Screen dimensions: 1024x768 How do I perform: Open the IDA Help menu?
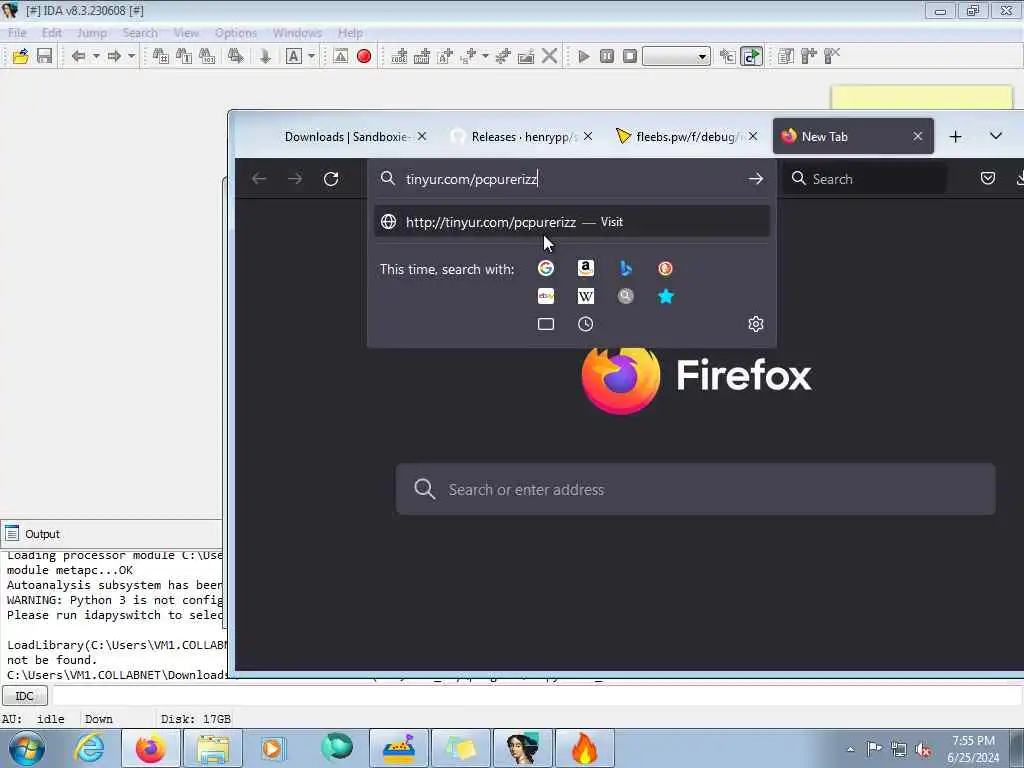[x=351, y=33]
